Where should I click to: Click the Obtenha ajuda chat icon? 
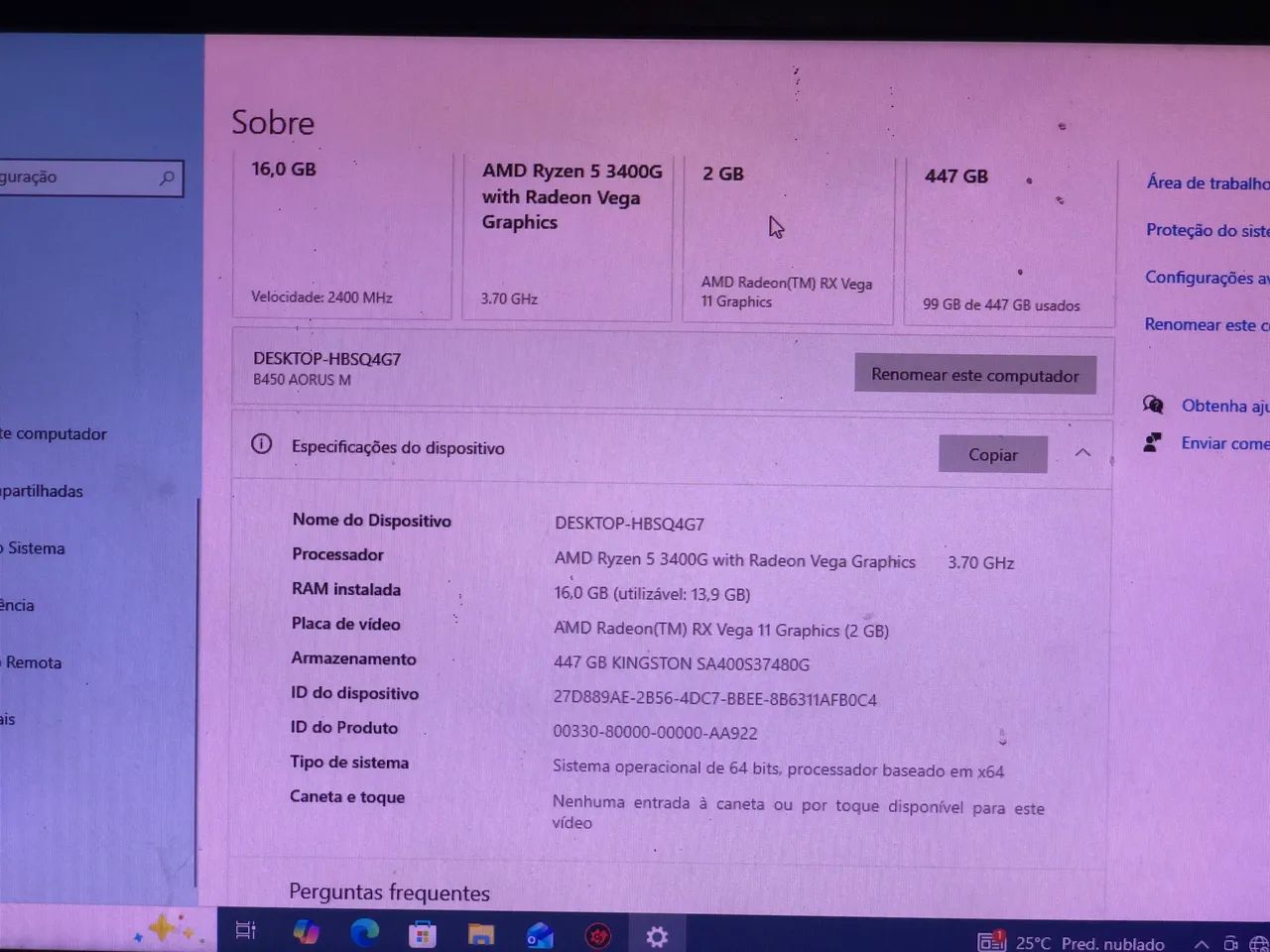pos(1153,404)
